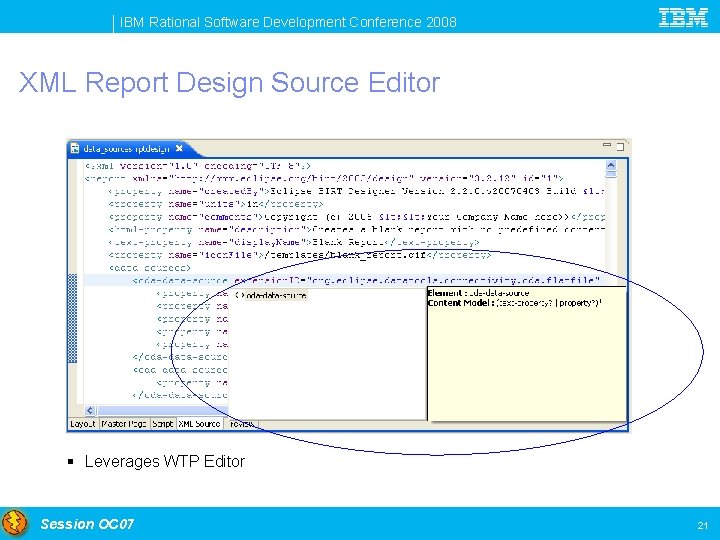This screenshot has width=720, height=540.
Task: Click the IBM logo in slide header
Action: click(x=683, y=17)
